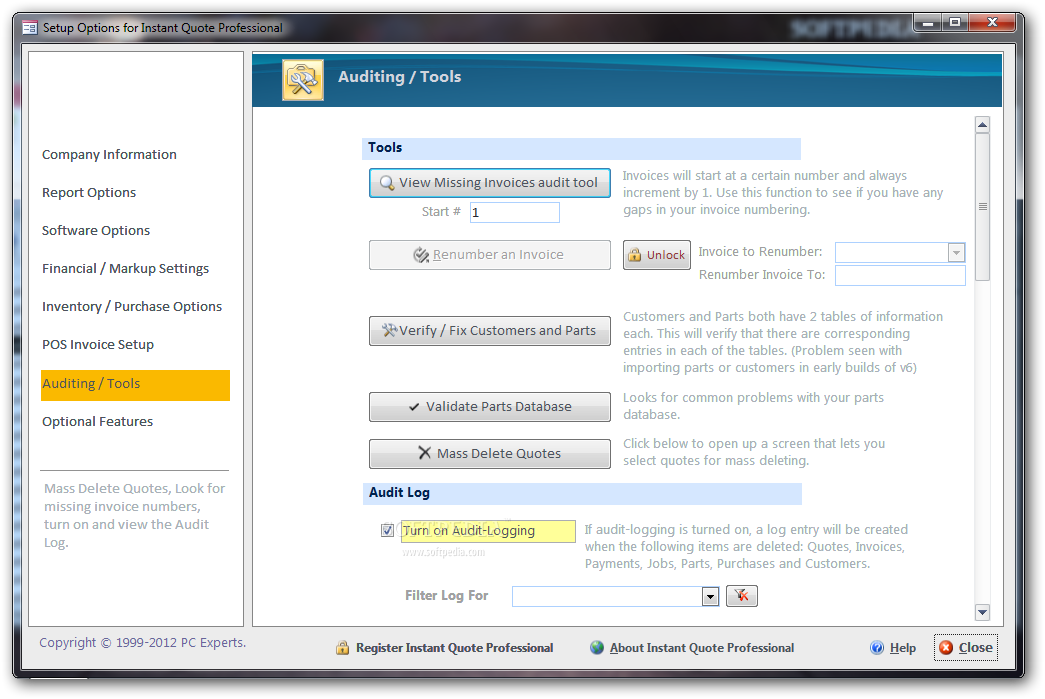Click the vertical scrollbar thumb

(x=982, y=207)
